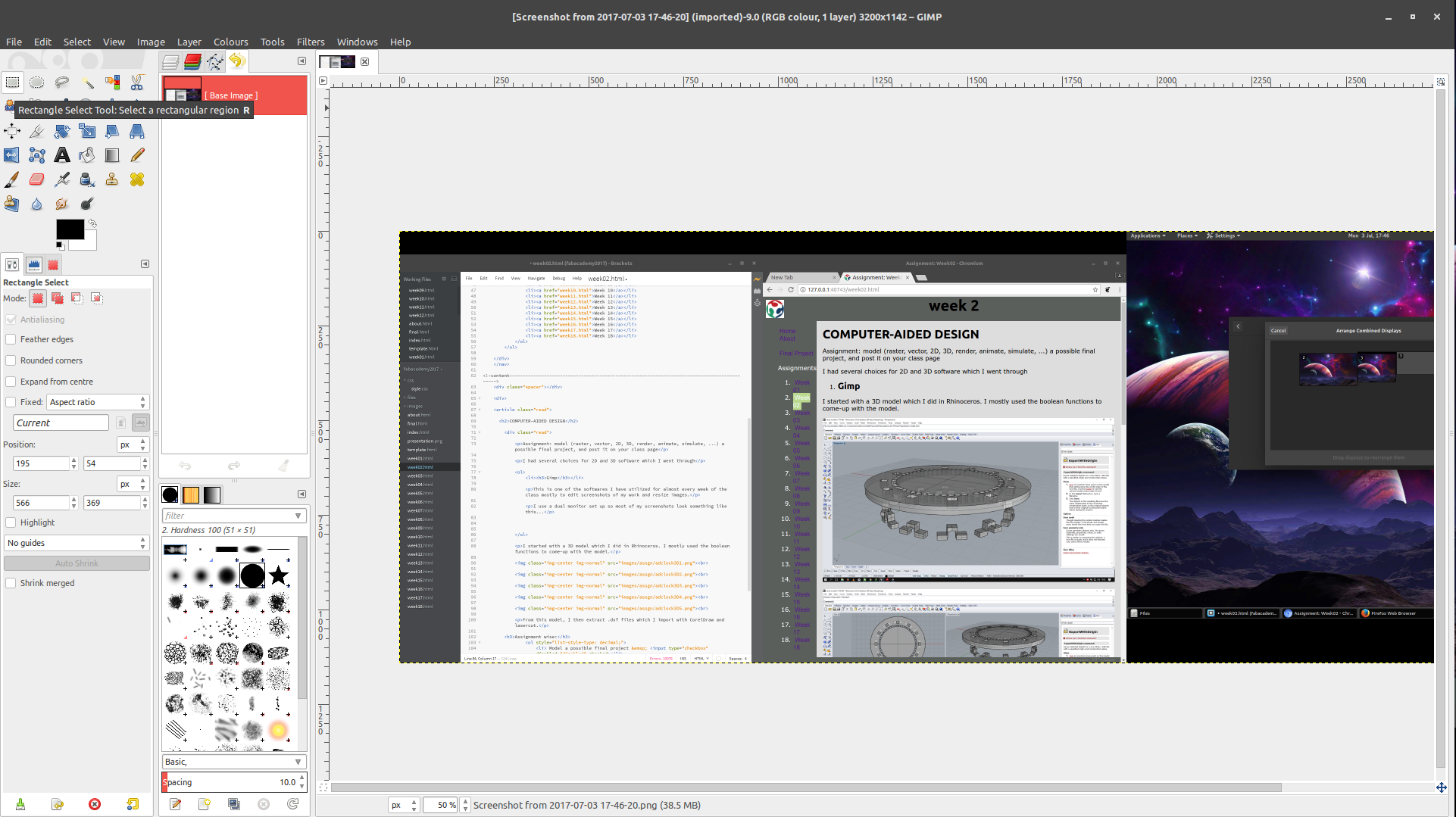
Task: Select the Cage Transform tool
Action: click(x=37, y=155)
